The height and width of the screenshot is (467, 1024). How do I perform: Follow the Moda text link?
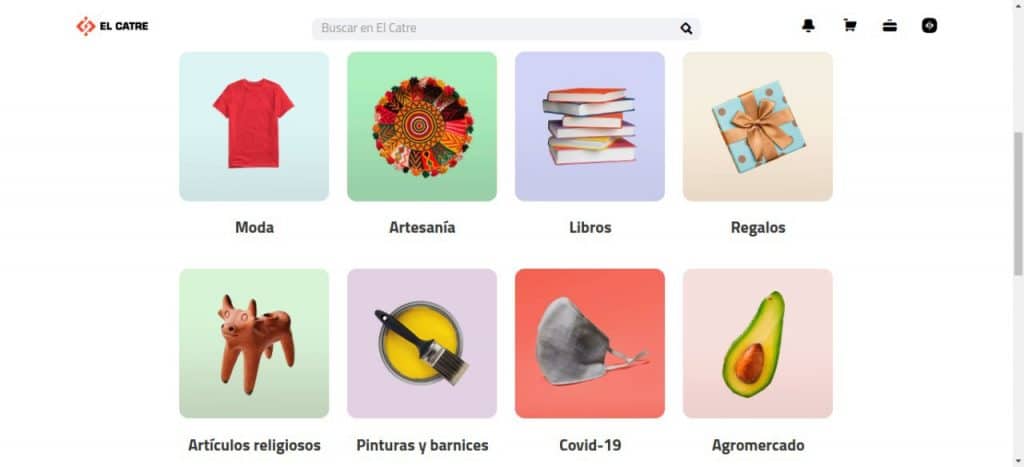pyautogui.click(x=254, y=227)
